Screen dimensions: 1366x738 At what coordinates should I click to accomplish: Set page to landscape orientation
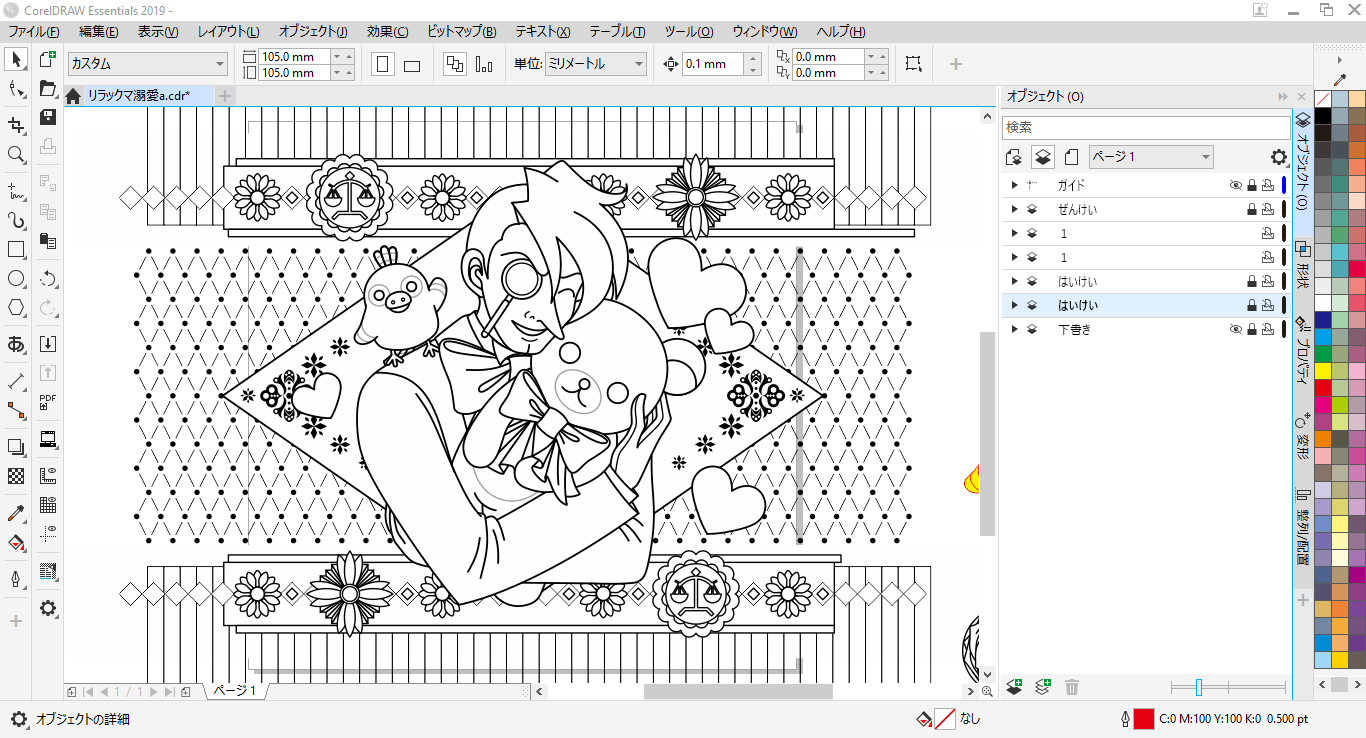click(412, 64)
